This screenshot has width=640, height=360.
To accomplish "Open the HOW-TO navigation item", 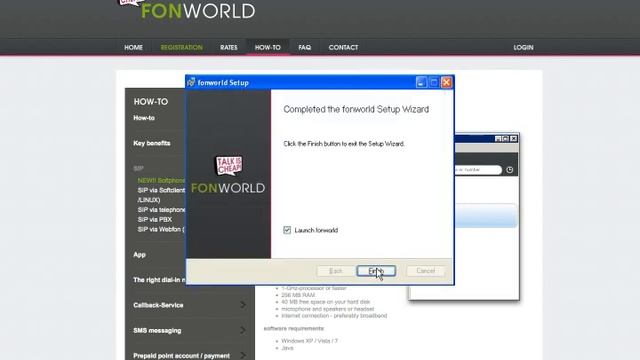I will (268, 47).
